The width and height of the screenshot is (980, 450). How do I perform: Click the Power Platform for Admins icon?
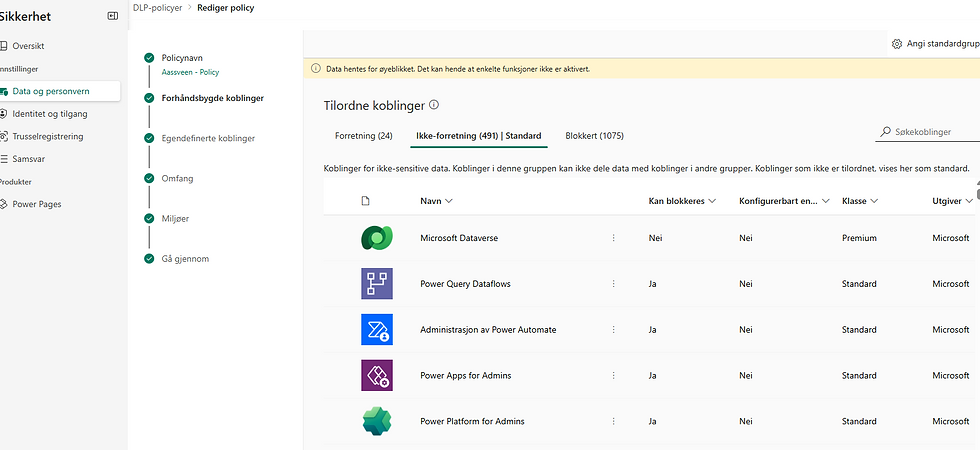[x=377, y=421]
